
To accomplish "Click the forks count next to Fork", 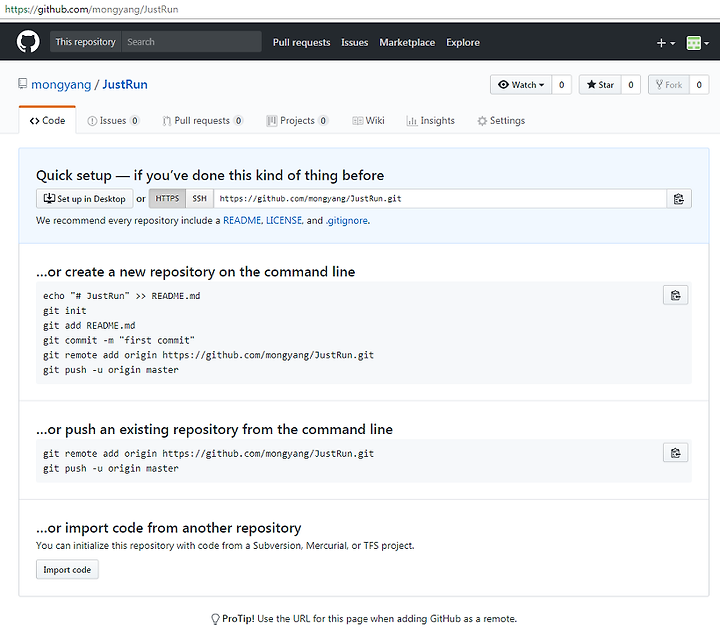I will pos(699,85).
